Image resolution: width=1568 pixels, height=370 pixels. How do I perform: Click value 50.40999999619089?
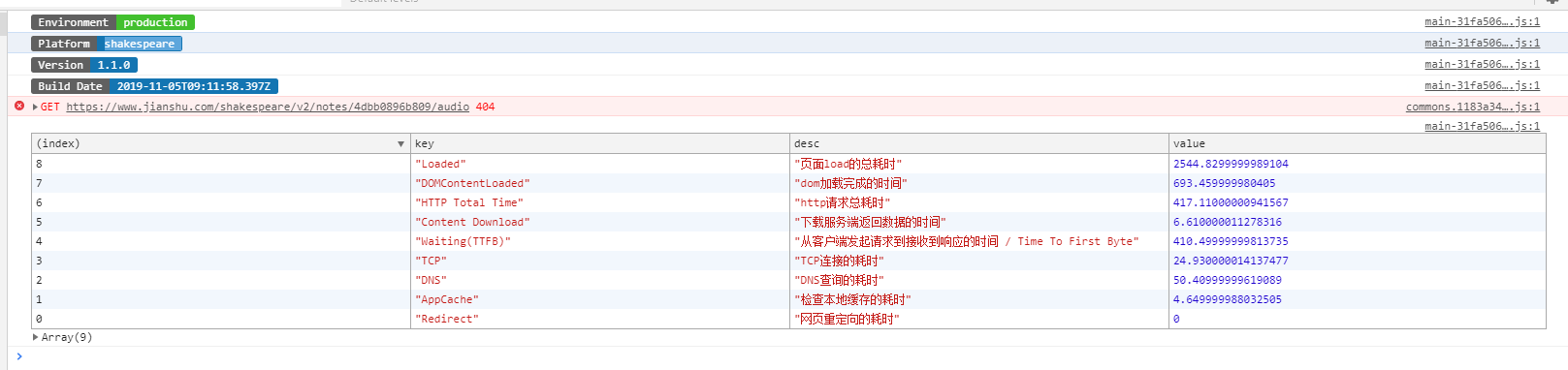pos(1228,280)
